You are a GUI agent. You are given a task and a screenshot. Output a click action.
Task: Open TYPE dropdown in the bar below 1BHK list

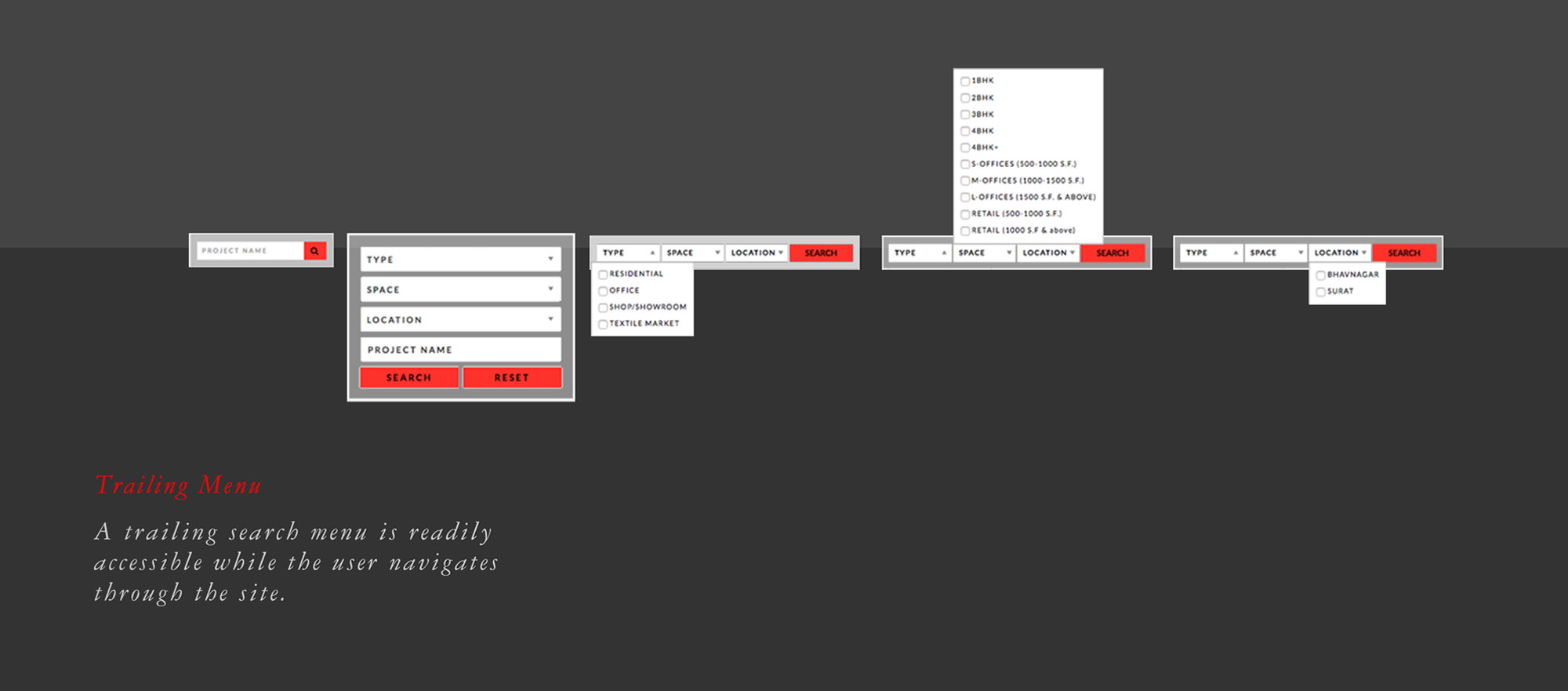pos(920,253)
